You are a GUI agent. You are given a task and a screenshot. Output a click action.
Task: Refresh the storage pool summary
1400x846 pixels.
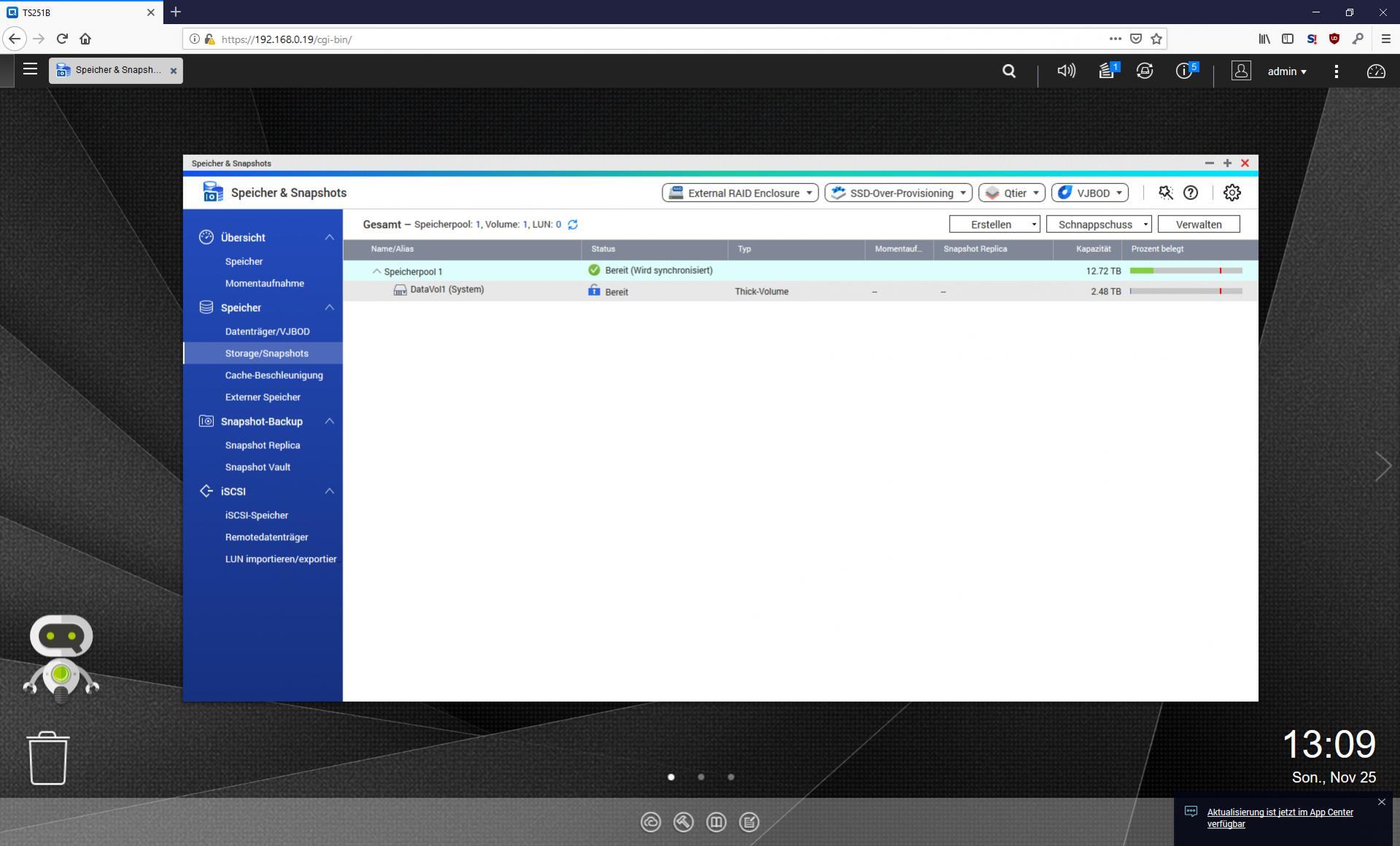pyautogui.click(x=573, y=225)
